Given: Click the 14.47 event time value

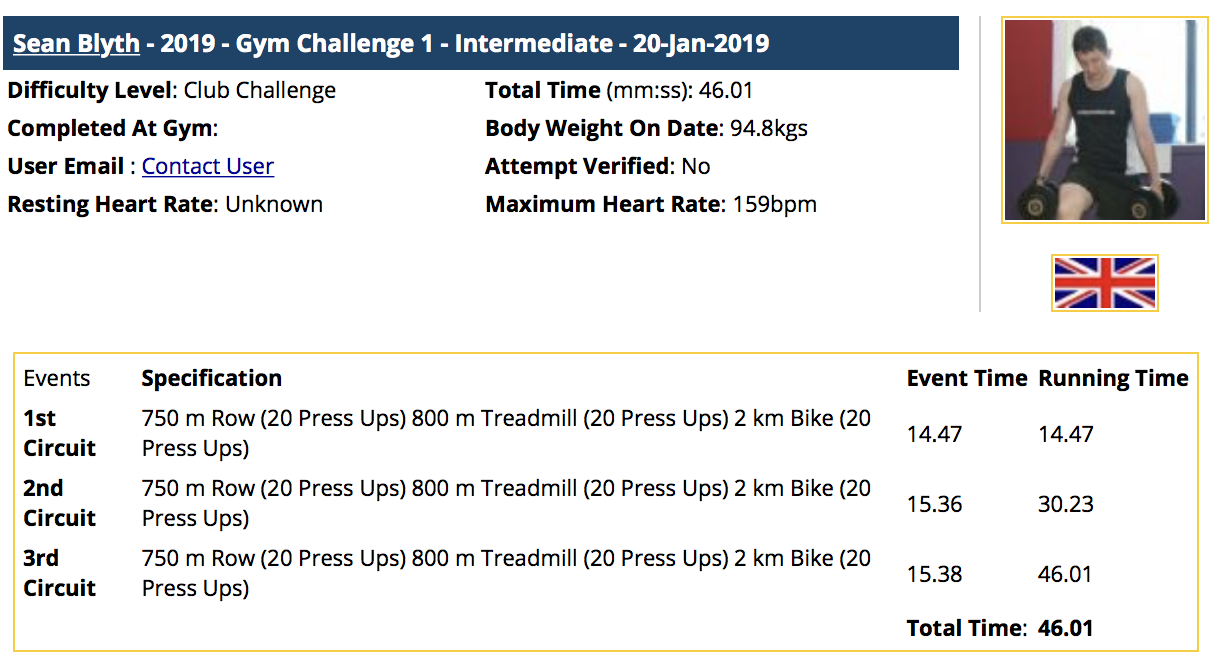Looking at the screenshot, I should (934, 434).
